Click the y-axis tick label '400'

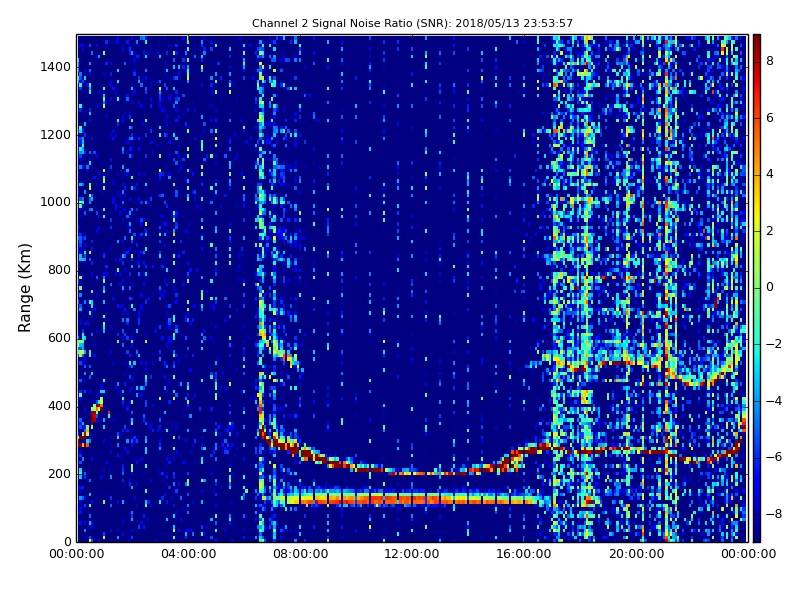59,406
